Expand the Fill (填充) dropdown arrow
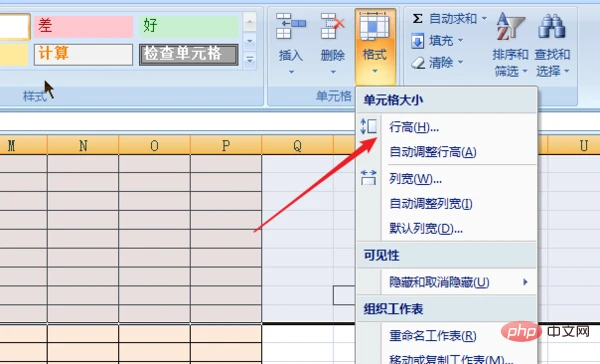The height and width of the screenshot is (364, 600). pyautogui.click(x=460, y=40)
